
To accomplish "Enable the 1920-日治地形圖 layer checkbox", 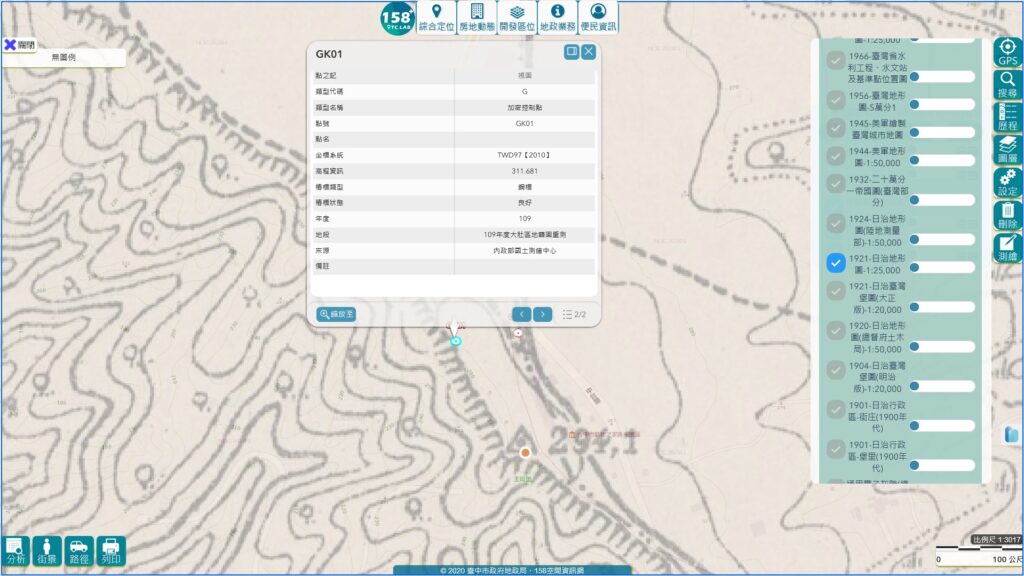I will click(835, 331).
